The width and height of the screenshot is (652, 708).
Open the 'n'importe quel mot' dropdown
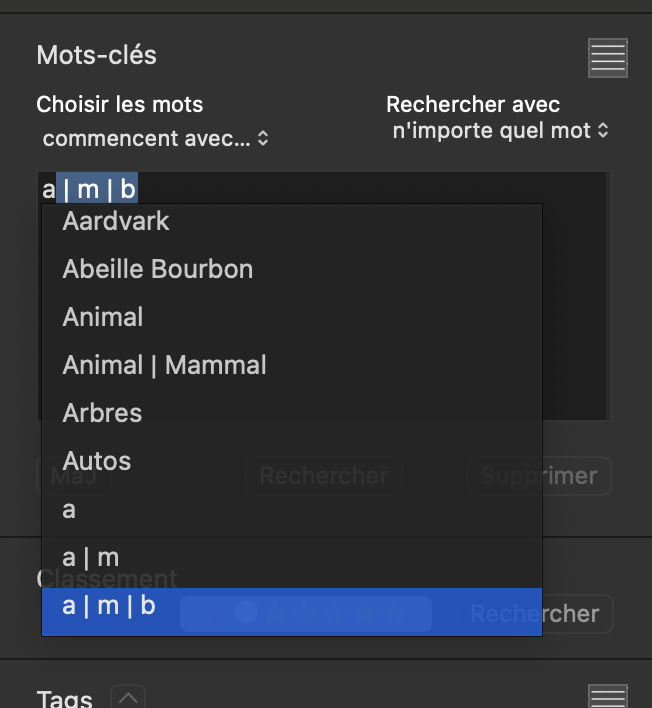tap(500, 130)
